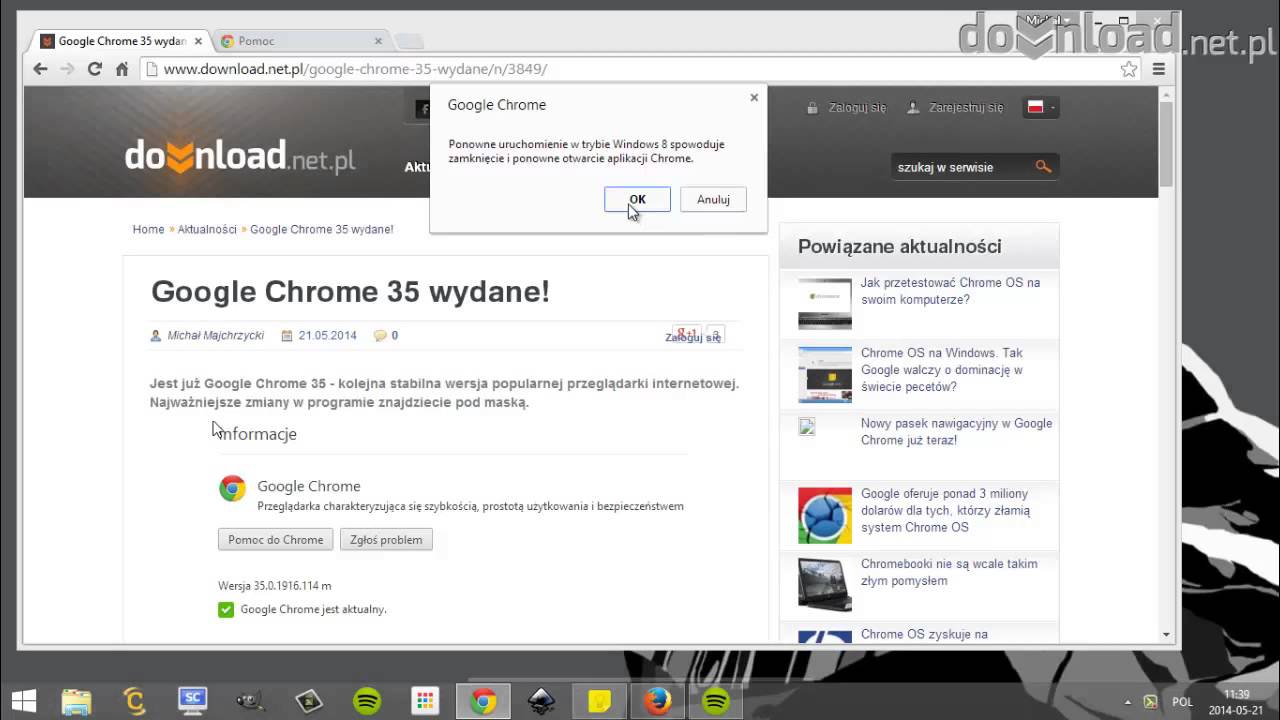Open the colorful grid app on the taskbar

coord(425,701)
